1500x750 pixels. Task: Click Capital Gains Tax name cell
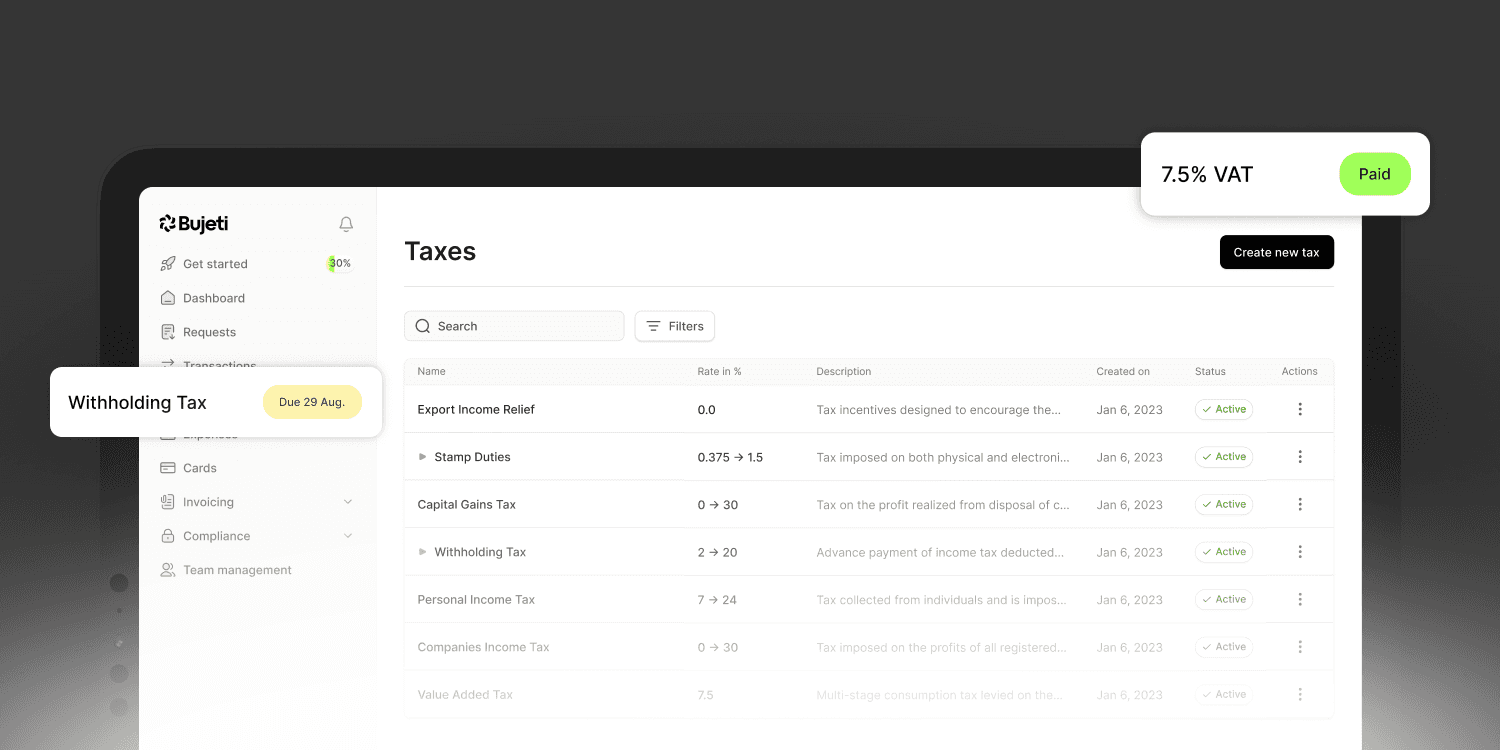(467, 505)
